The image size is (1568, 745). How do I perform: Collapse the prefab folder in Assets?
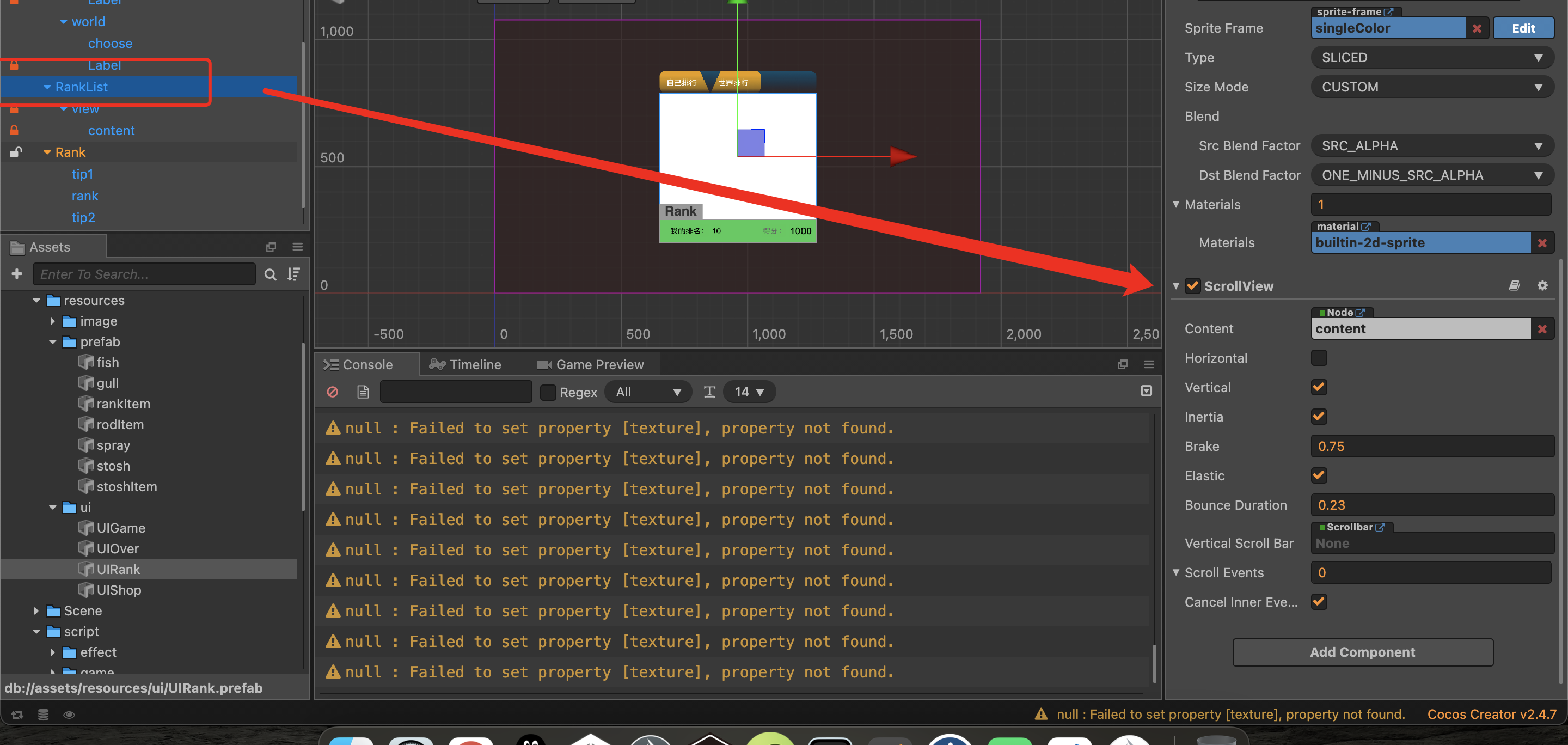tap(53, 342)
